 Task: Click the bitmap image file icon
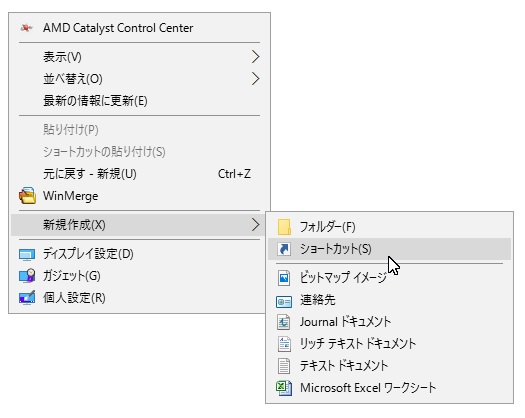pos(284,278)
